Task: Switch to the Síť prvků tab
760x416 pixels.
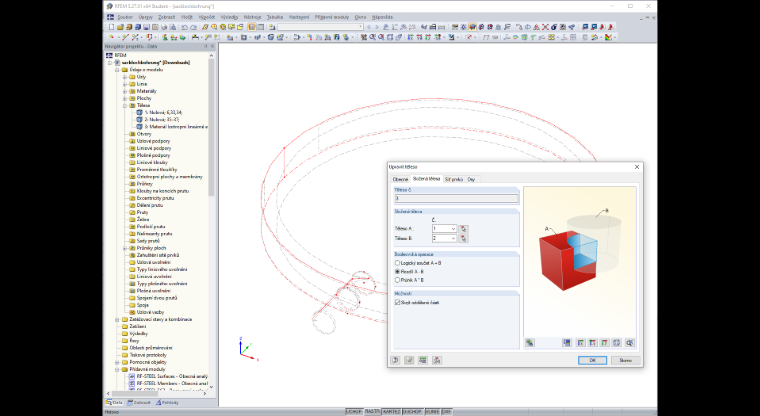Action: point(454,179)
